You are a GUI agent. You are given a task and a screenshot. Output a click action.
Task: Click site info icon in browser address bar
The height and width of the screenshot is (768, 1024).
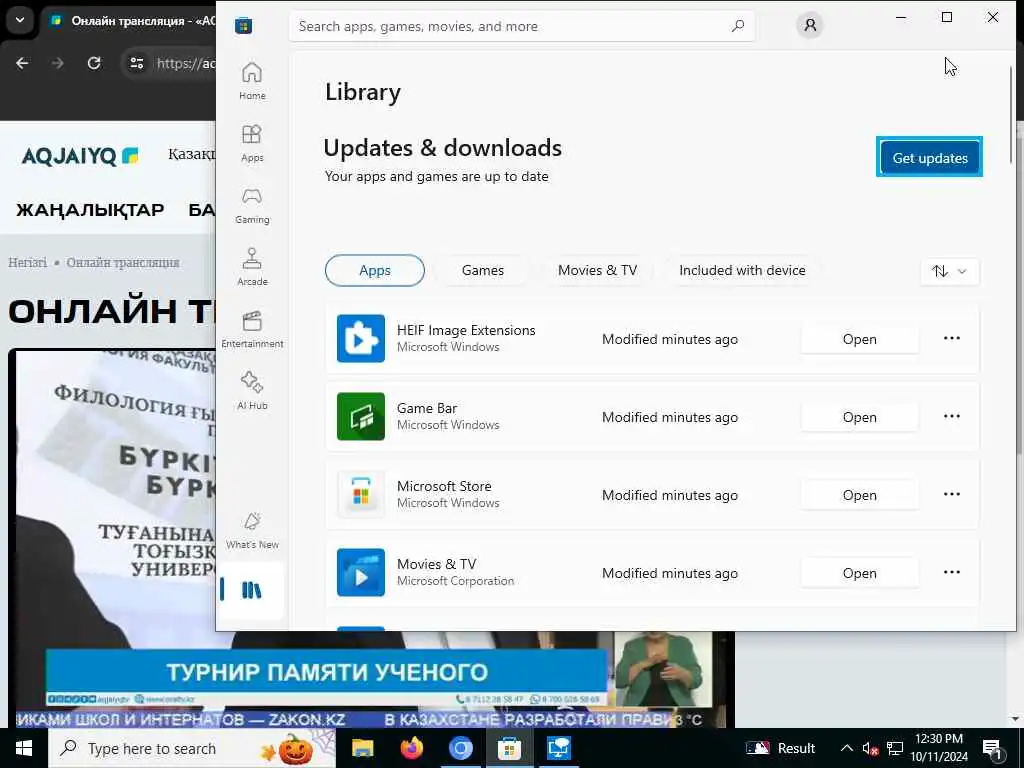point(136,63)
